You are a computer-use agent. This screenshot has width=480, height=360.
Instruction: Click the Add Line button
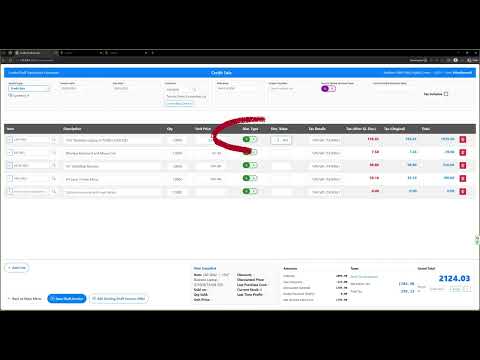(17, 268)
